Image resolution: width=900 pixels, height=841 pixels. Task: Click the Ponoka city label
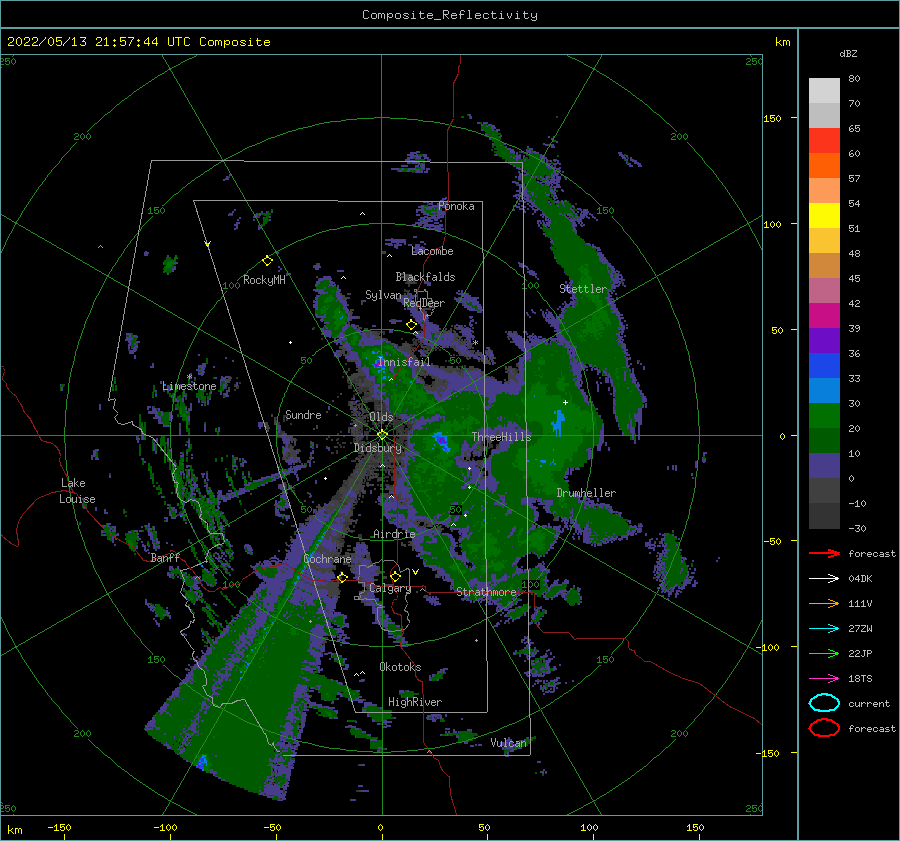tap(456, 206)
